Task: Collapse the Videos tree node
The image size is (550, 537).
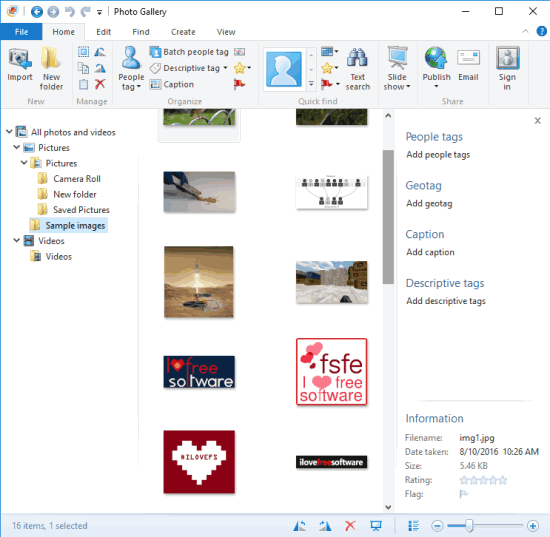Action: pos(16,240)
